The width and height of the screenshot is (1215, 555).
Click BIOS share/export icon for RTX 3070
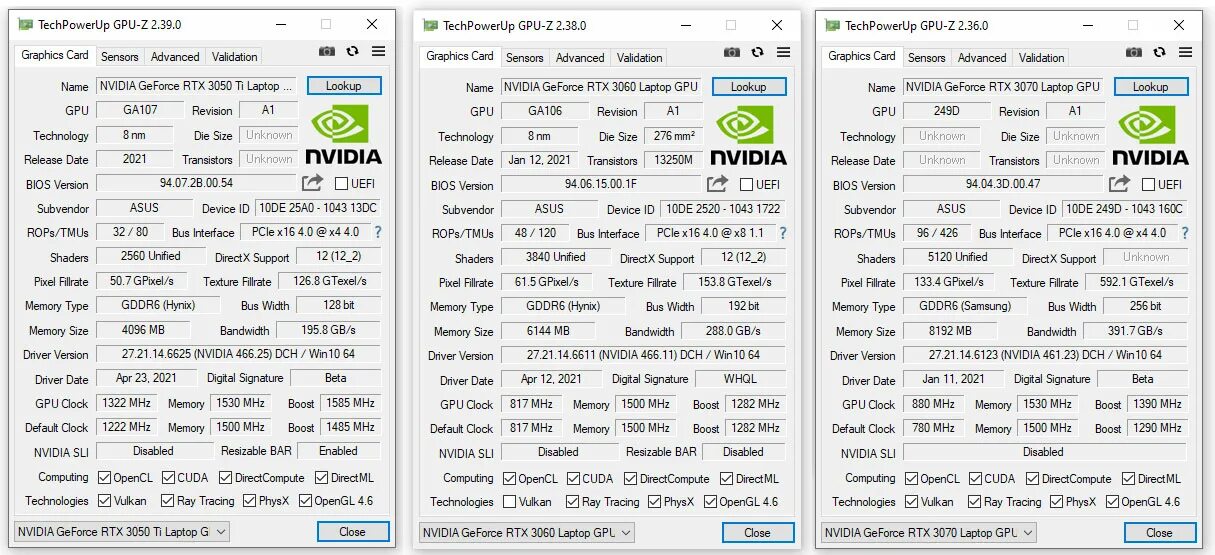click(1120, 184)
